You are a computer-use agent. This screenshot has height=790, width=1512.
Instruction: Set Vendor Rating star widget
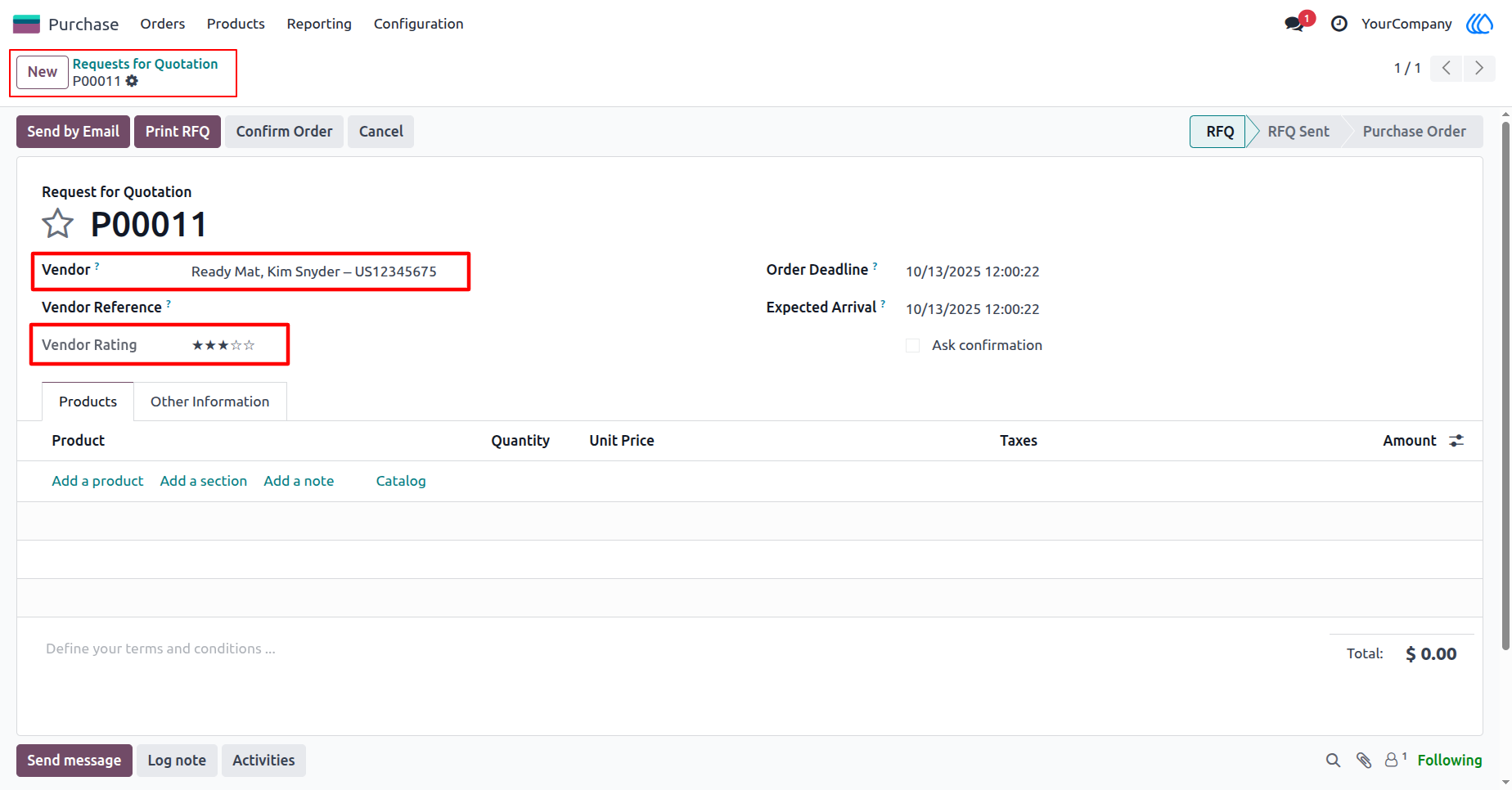tap(223, 345)
